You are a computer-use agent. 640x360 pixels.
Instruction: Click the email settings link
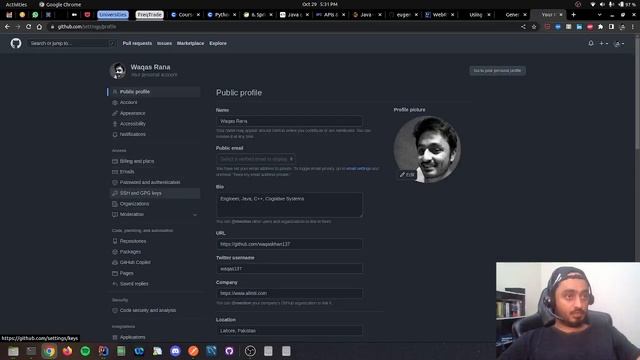(x=359, y=169)
